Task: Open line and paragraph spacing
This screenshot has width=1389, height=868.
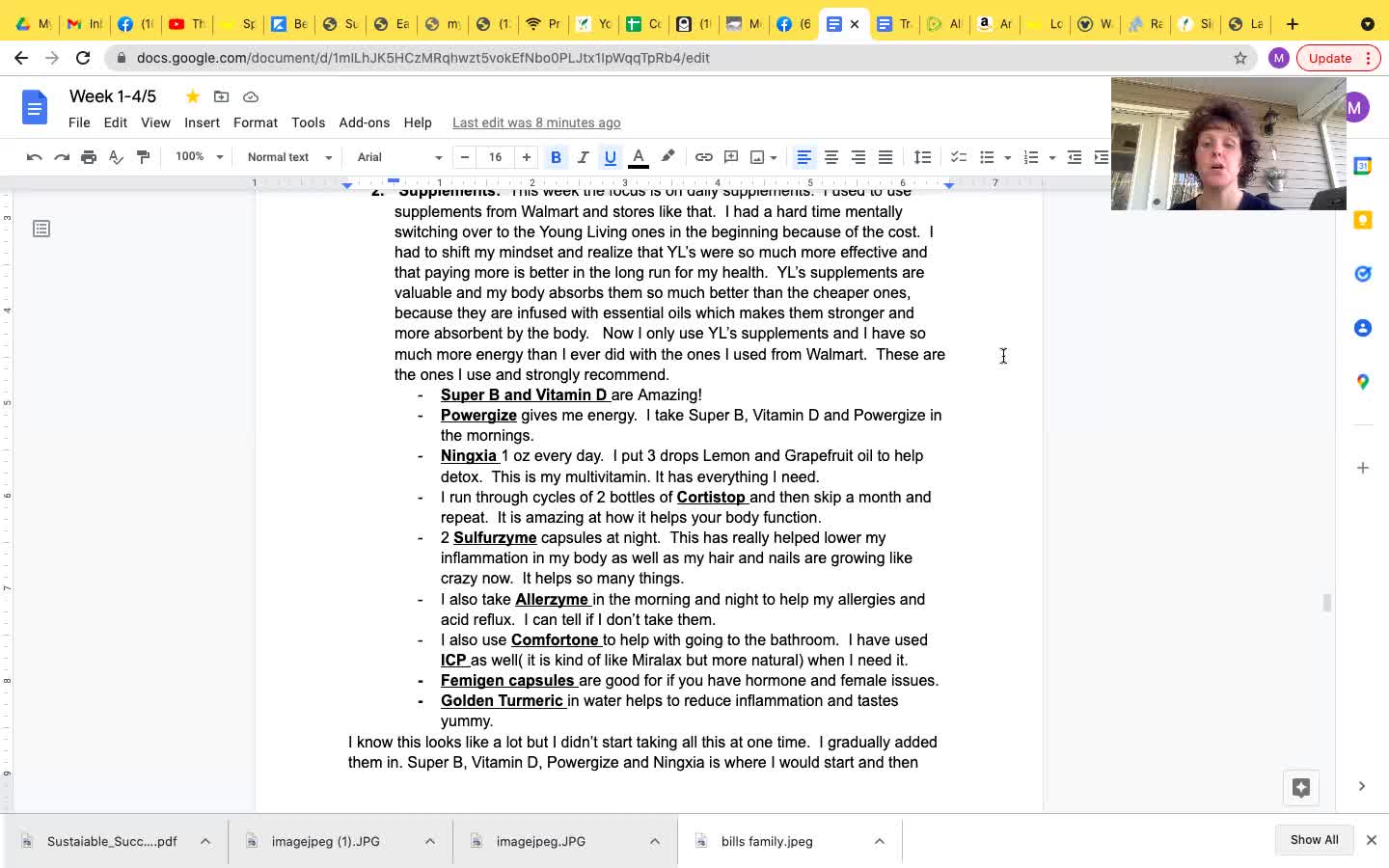Action: (922, 157)
